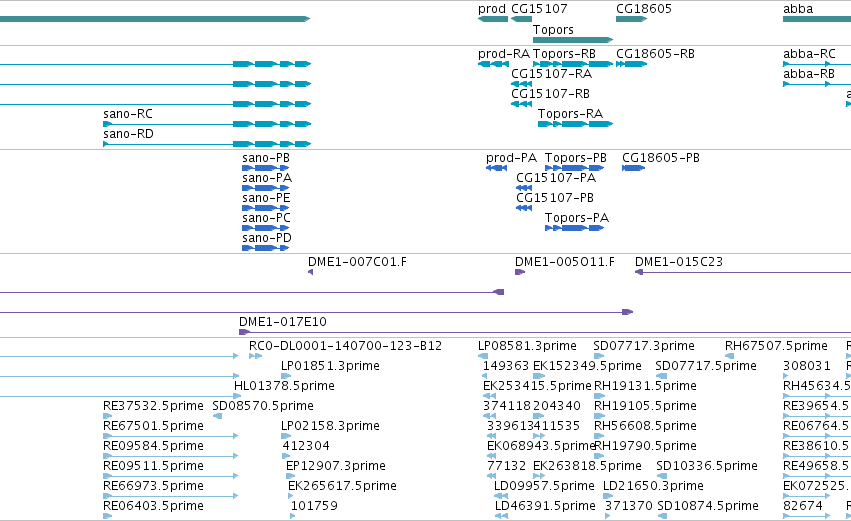This screenshot has height=521, width=851.
Task: Select EST SD10874.5prime
Action: tap(662, 517)
